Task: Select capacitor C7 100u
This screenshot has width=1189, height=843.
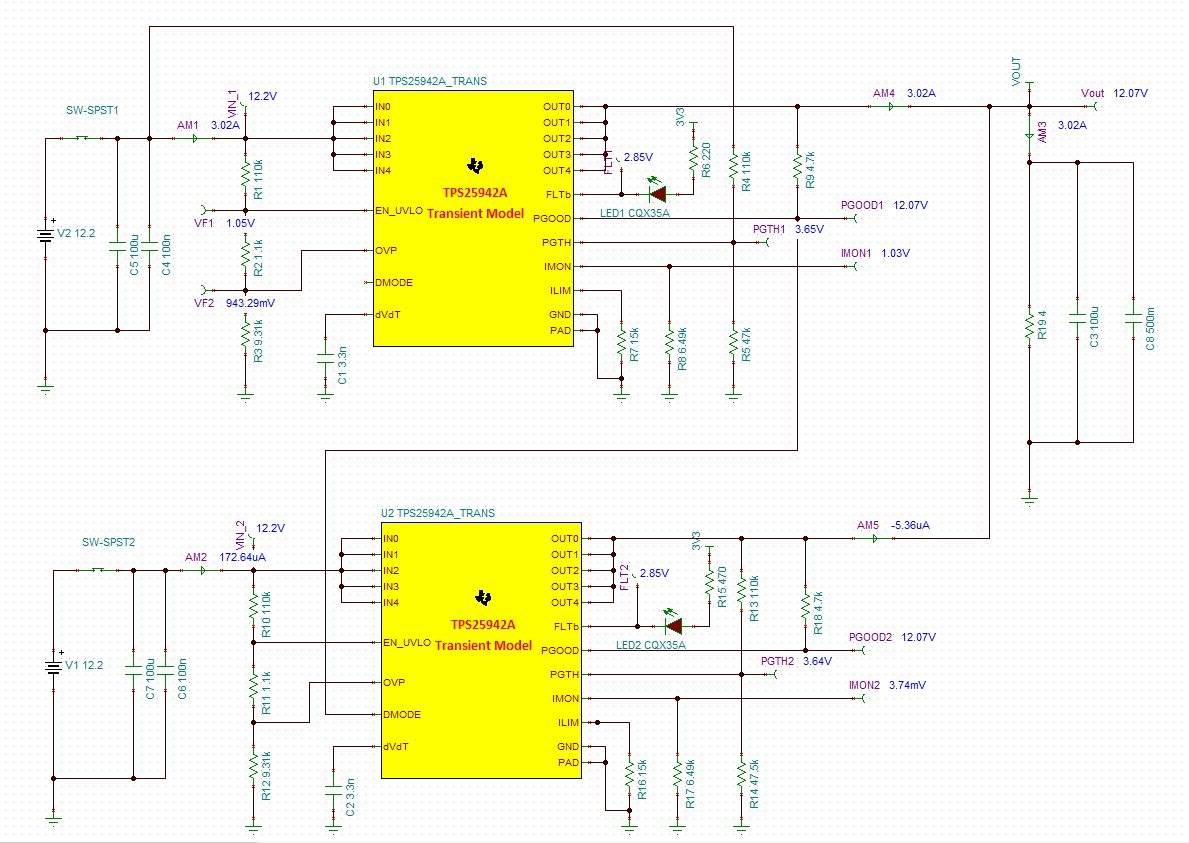Action: coord(133,672)
